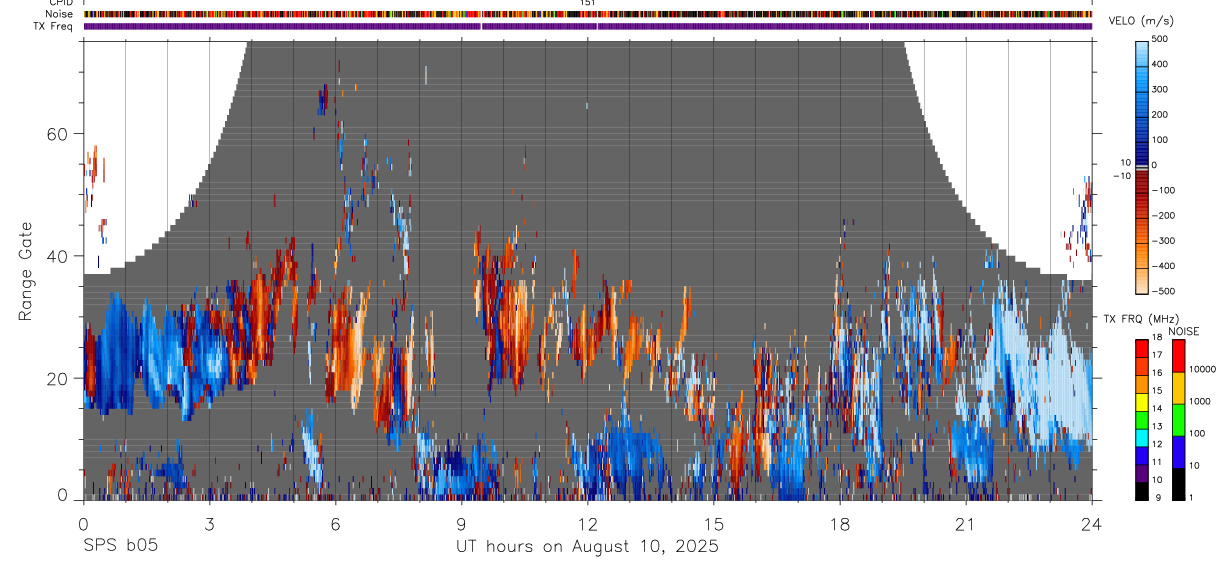Click the 'Noise' row label at top left
Screen dimensions: 1228x567
point(61,15)
